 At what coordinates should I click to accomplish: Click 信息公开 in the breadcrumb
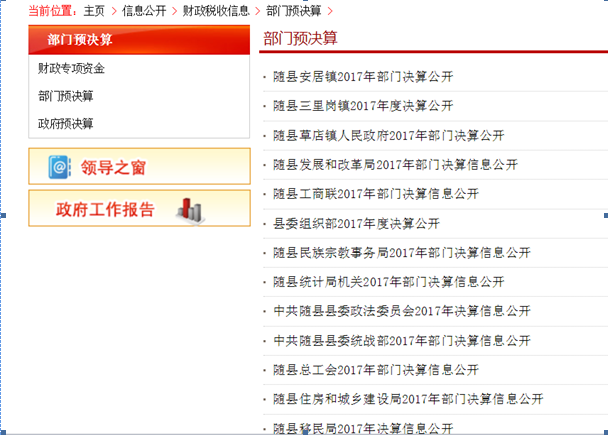click(x=145, y=10)
